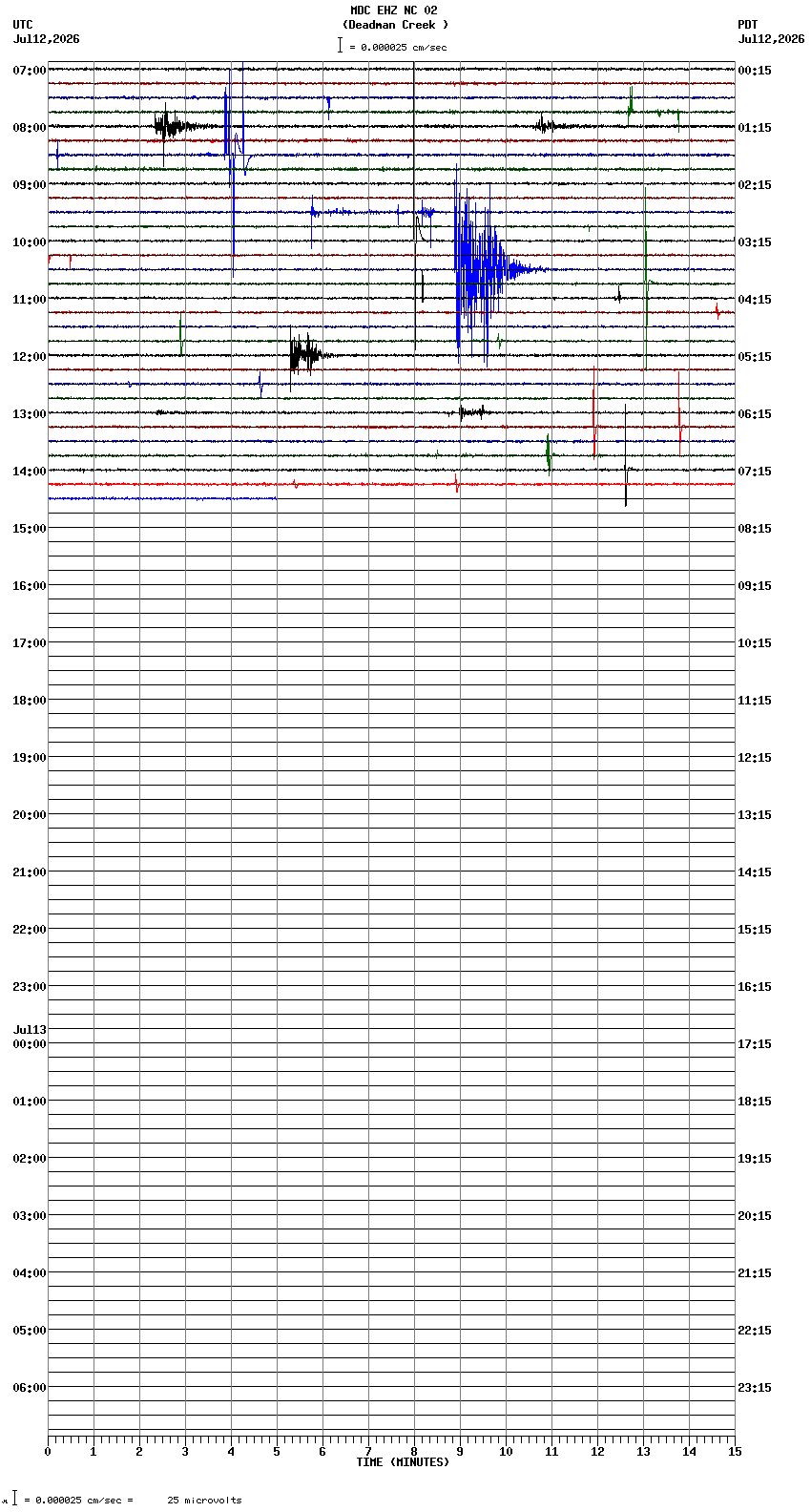This screenshot has height=1512, width=811.
Task: Click the 14:15 PDT row label
Action: [x=755, y=872]
